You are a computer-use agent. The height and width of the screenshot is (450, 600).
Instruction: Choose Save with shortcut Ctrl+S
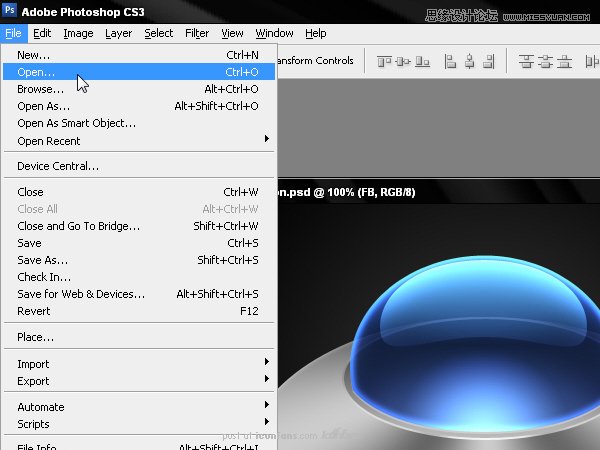coord(139,243)
